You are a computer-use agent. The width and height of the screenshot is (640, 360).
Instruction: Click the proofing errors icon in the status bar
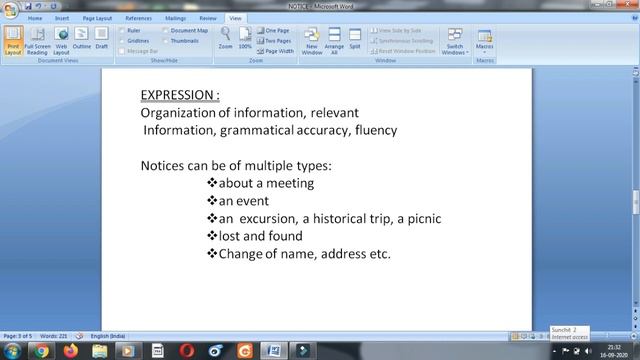[79, 336]
